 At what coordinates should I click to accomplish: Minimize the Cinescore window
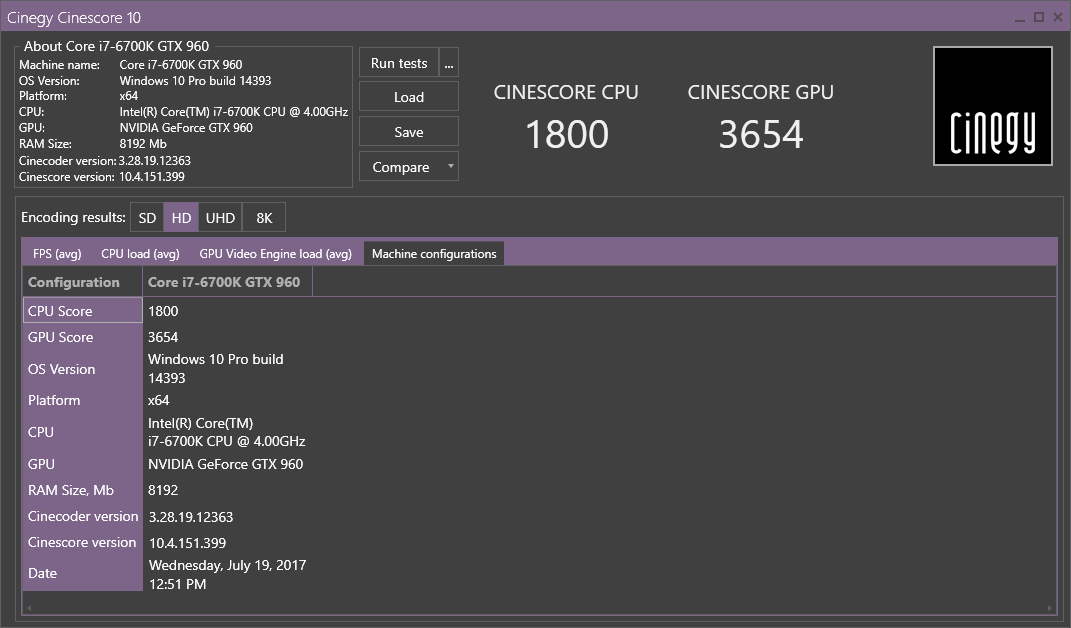(1020, 18)
